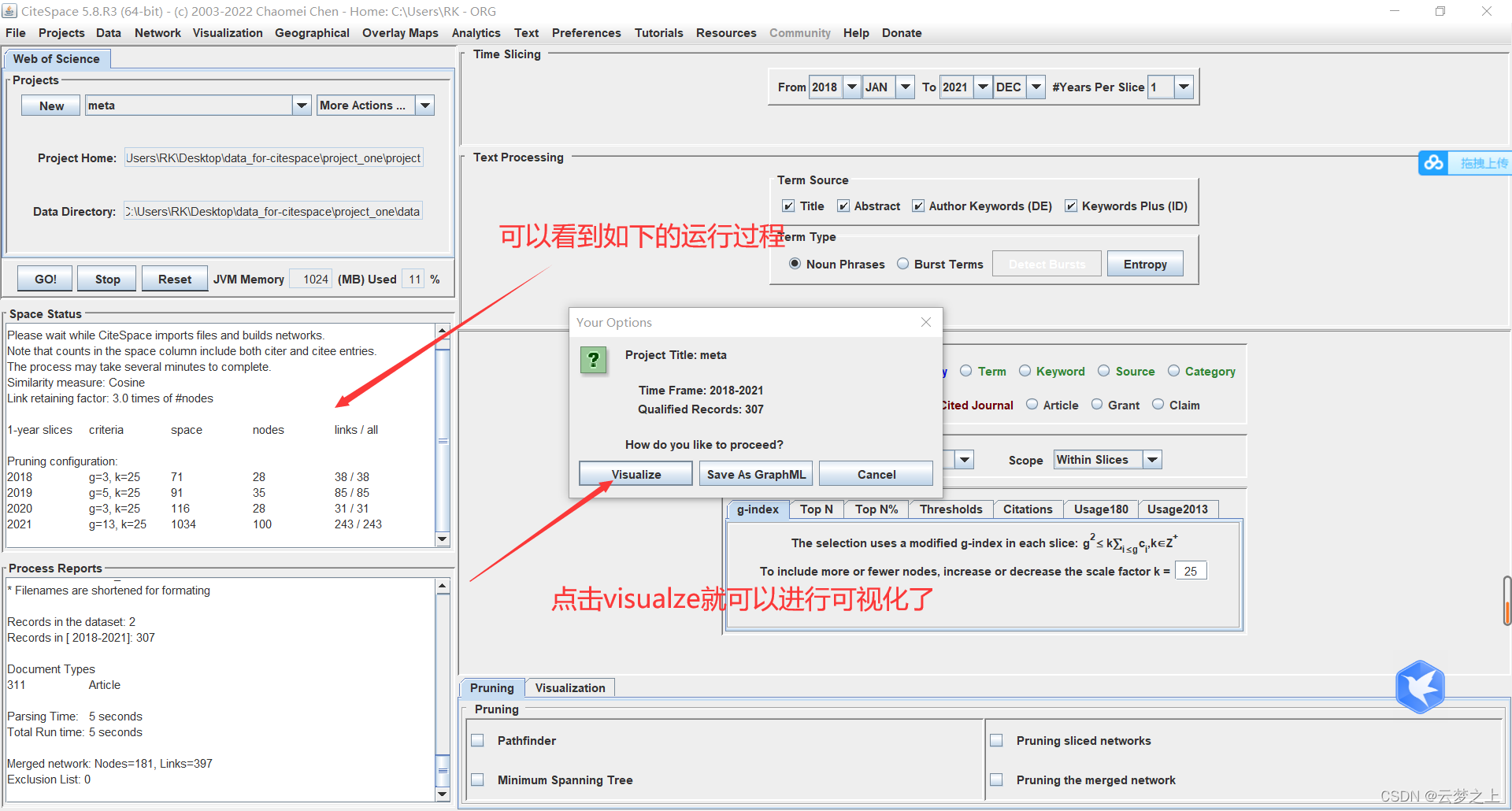This screenshot has height=811, width=1512.
Task: Click the Data Directory path field
Action: coord(273,211)
